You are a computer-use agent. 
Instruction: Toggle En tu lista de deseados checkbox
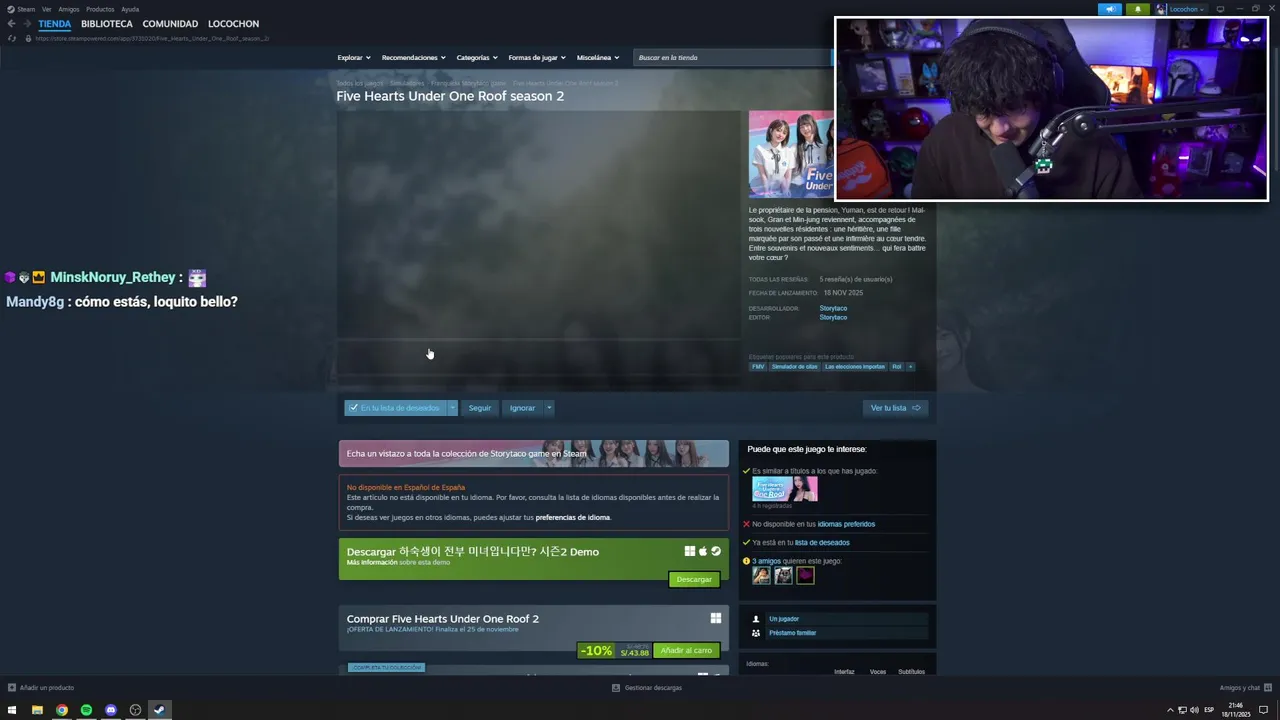(353, 408)
